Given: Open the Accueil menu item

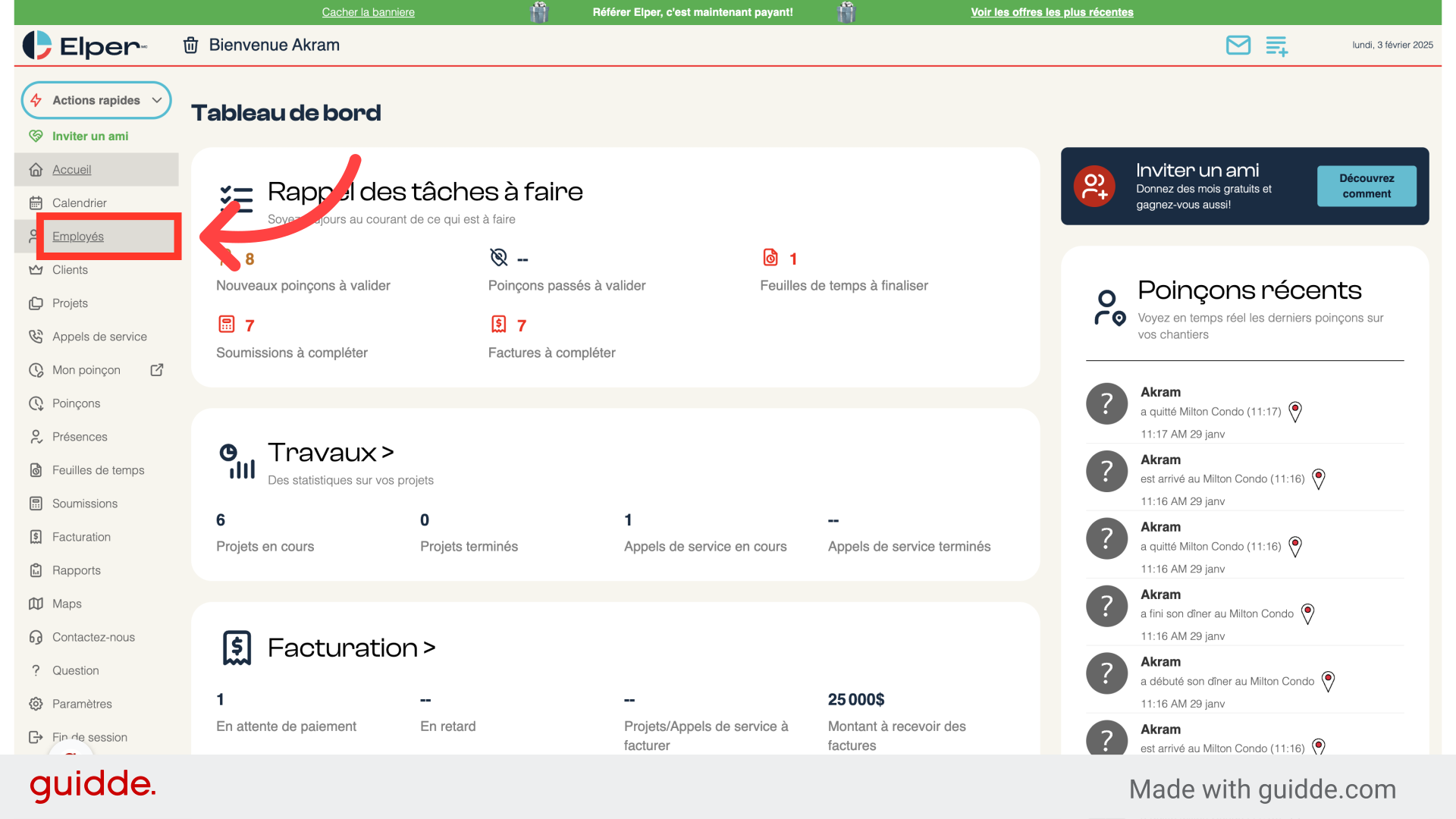Looking at the screenshot, I should tap(96, 170).
